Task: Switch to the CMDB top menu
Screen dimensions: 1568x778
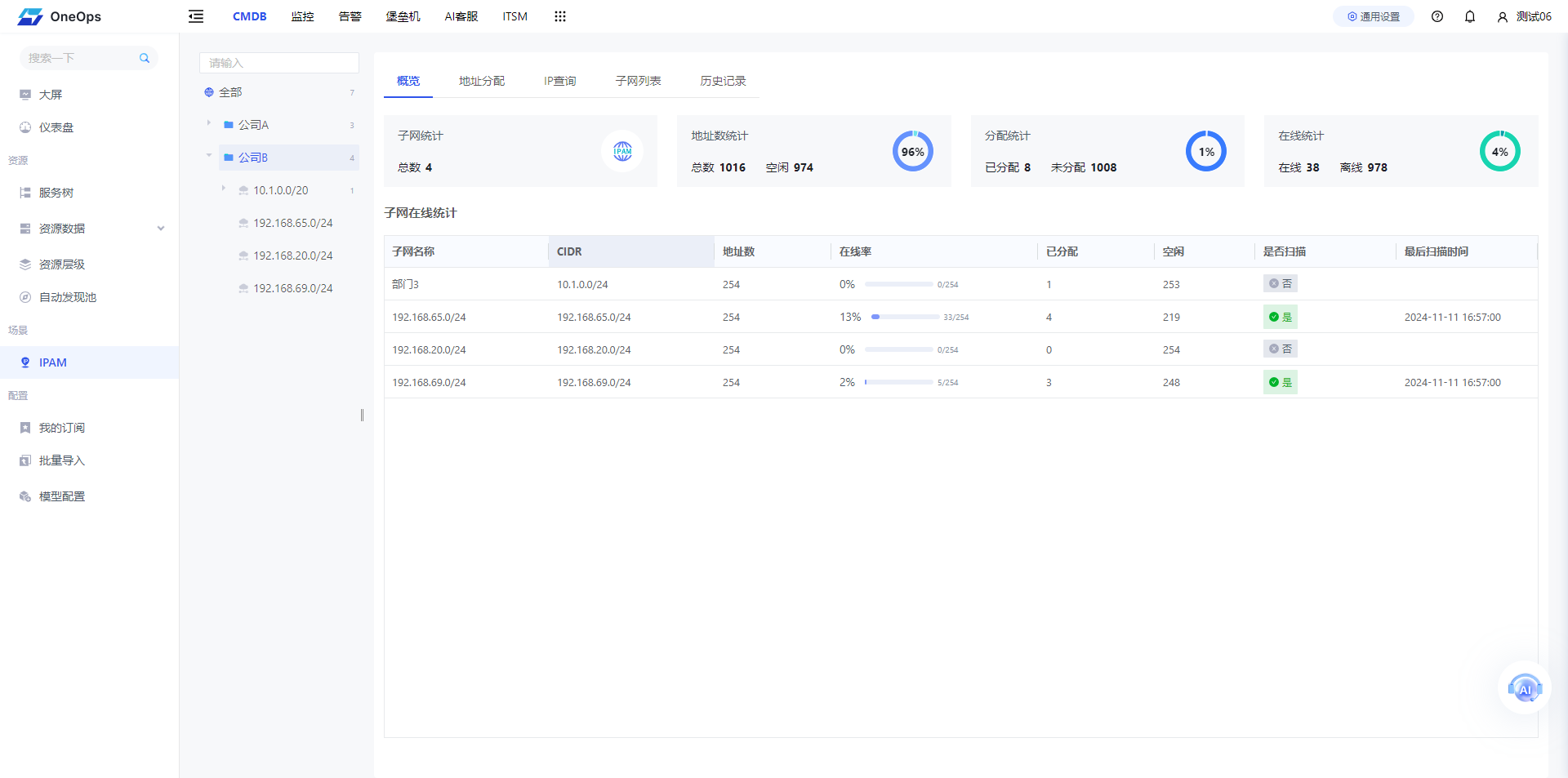Action: pyautogui.click(x=249, y=16)
